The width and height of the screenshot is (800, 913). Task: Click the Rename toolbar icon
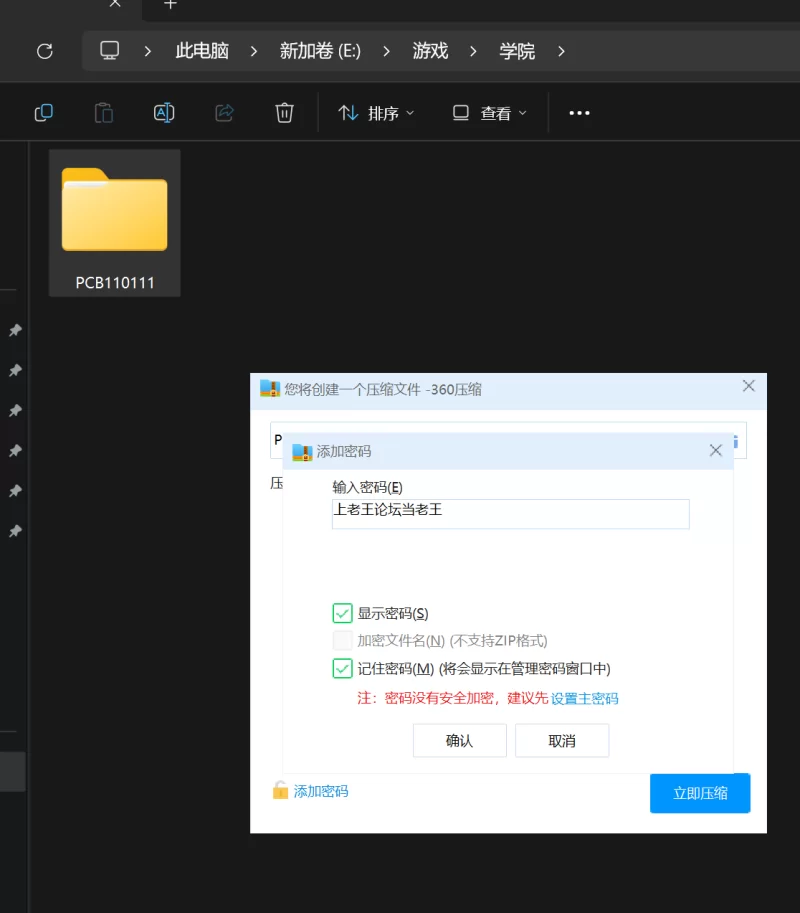[x=164, y=112]
